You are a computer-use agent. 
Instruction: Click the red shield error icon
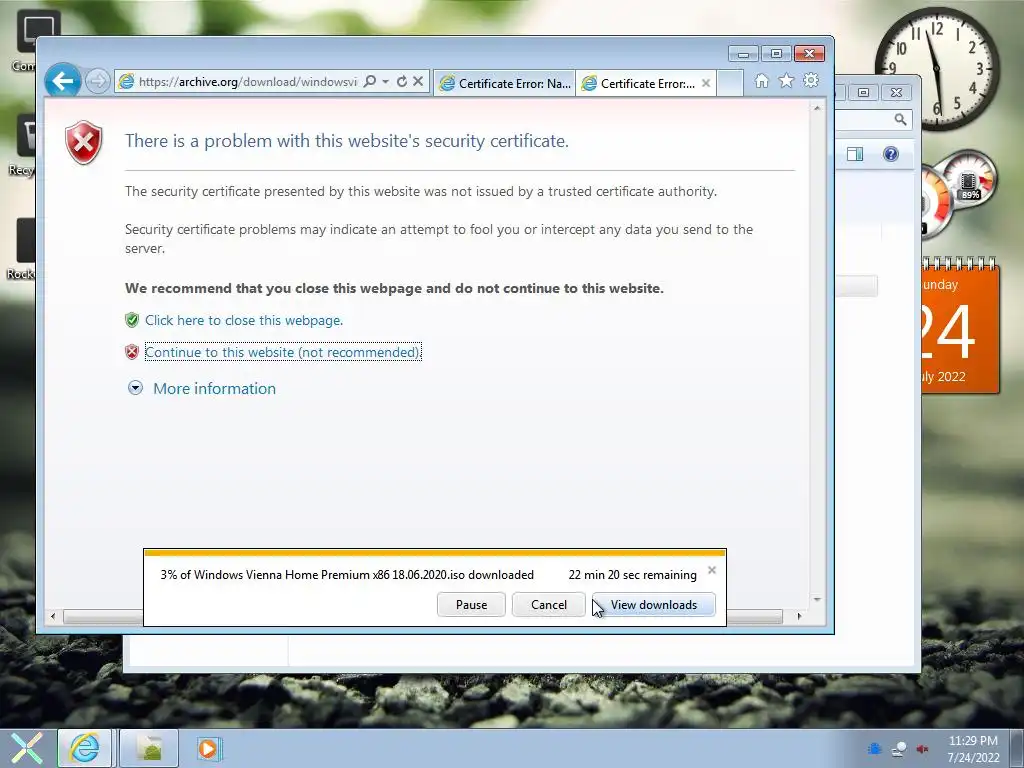pos(84,142)
